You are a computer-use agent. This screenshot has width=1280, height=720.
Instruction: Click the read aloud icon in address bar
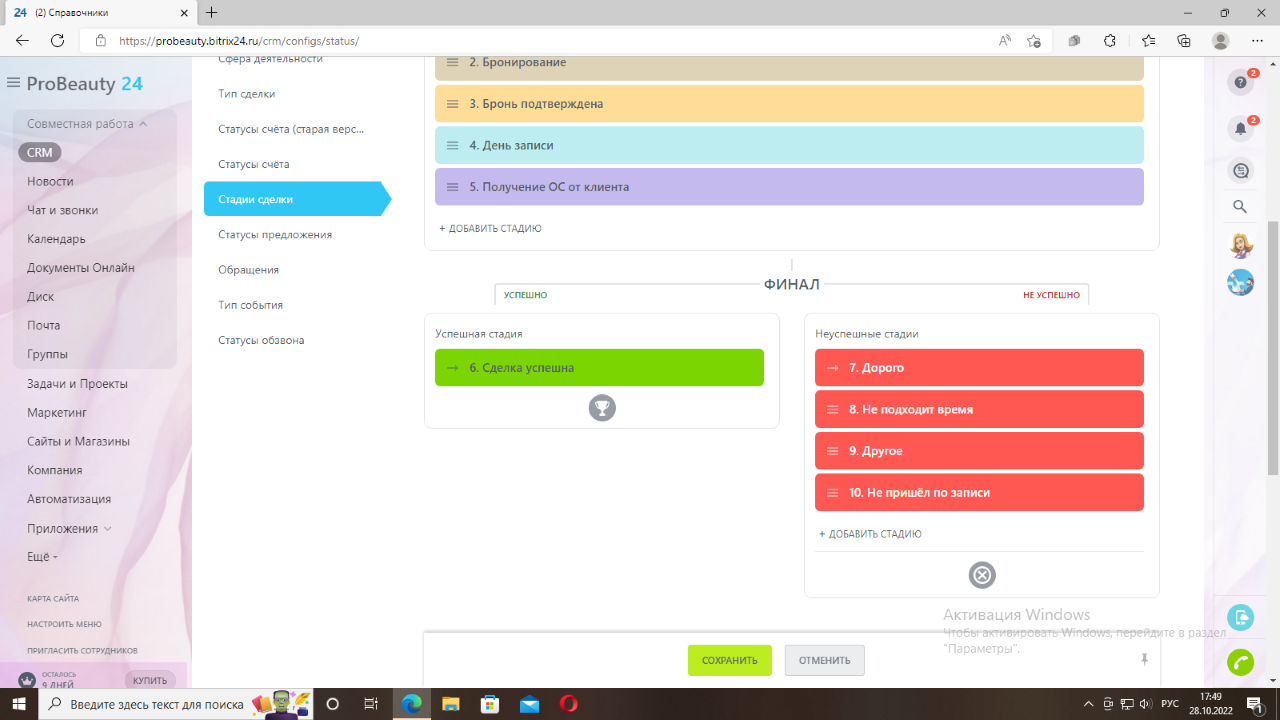pos(1005,41)
